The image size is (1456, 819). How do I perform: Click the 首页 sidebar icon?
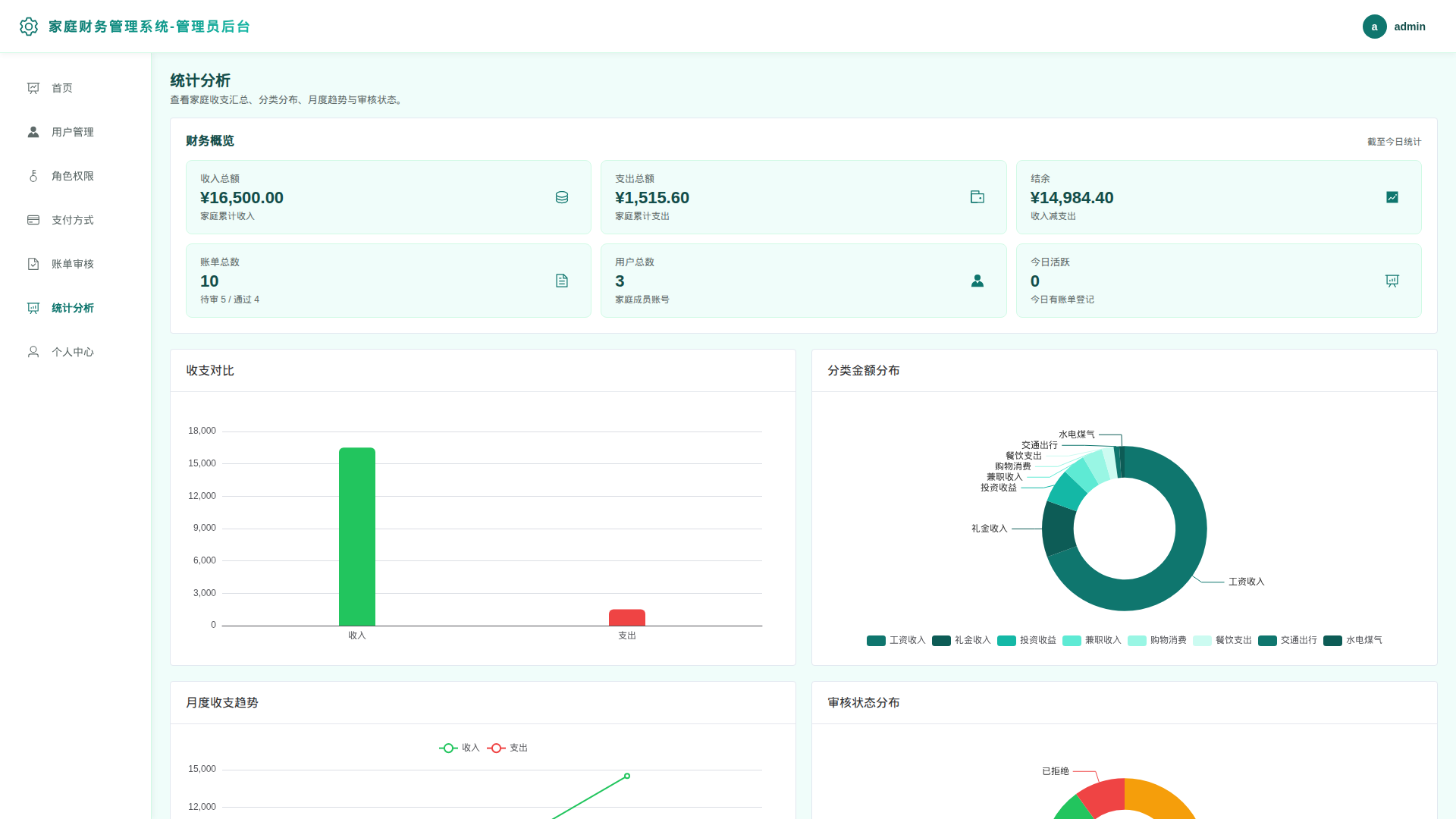[33, 88]
